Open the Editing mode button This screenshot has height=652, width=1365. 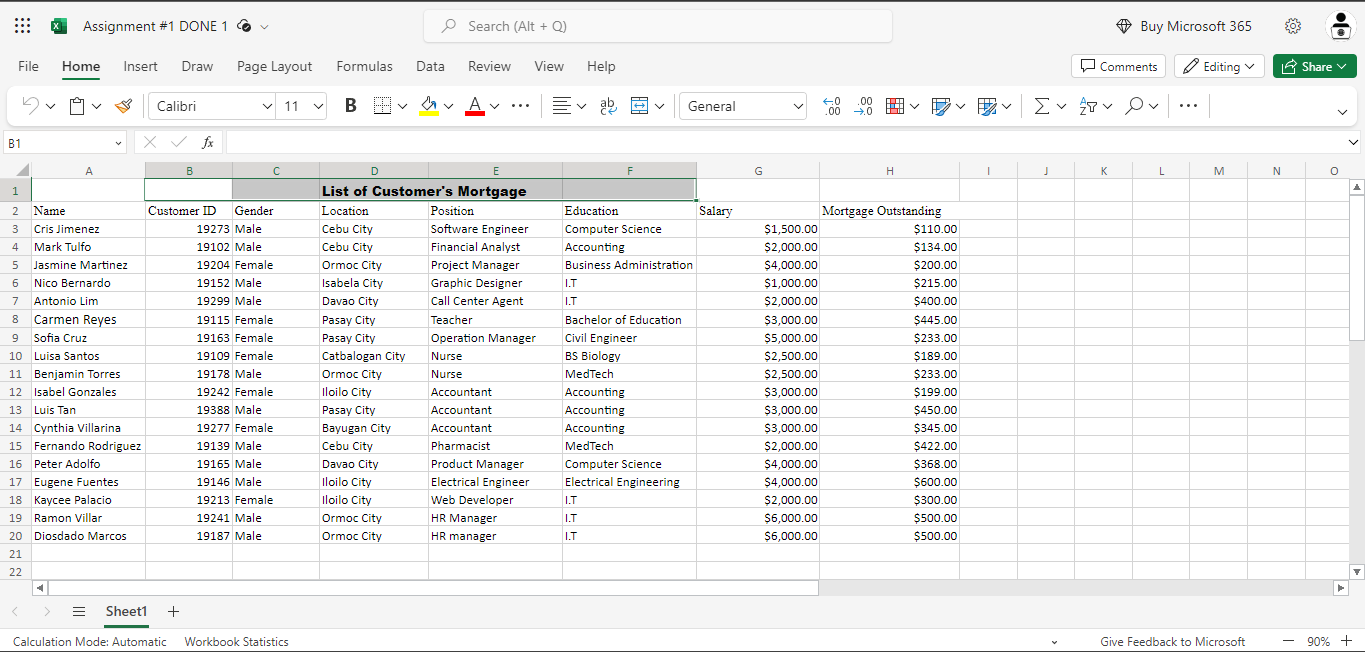pos(1219,66)
